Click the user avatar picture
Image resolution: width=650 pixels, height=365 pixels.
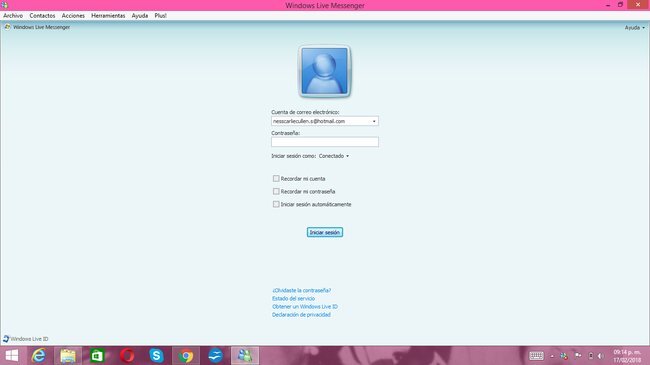click(325, 71)
